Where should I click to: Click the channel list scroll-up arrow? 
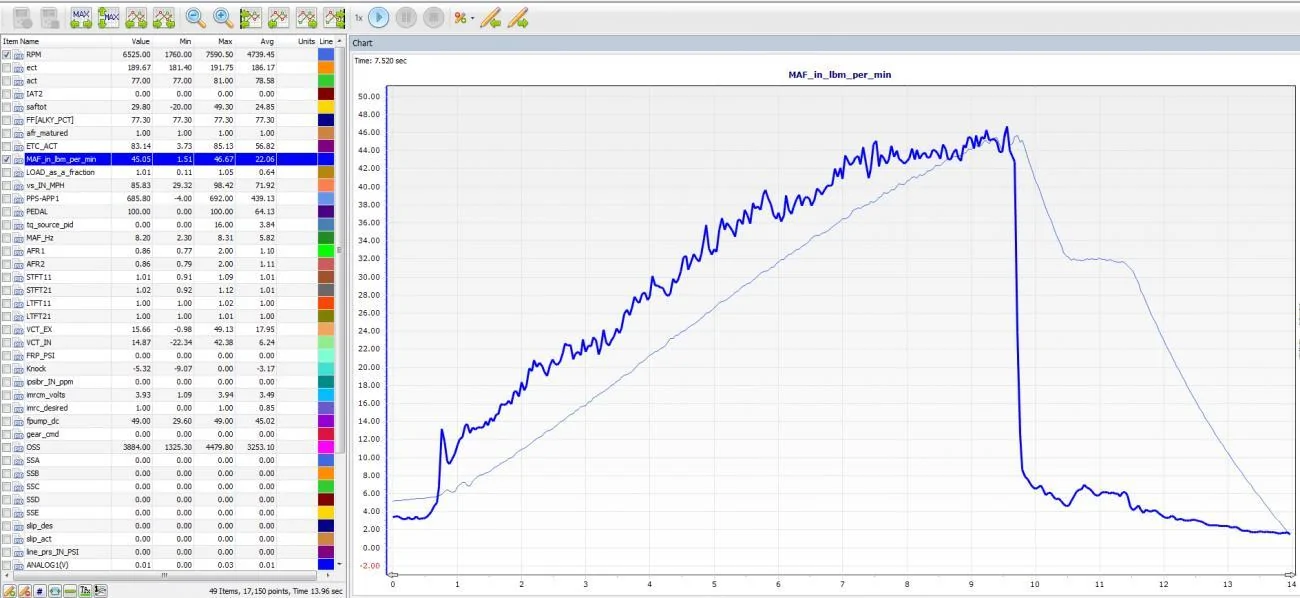[x=341, y=41]
